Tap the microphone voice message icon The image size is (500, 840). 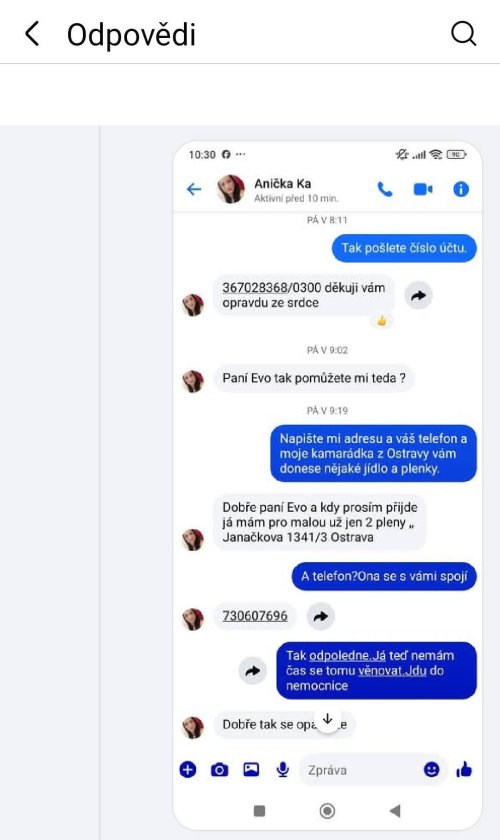coord(282,770)
